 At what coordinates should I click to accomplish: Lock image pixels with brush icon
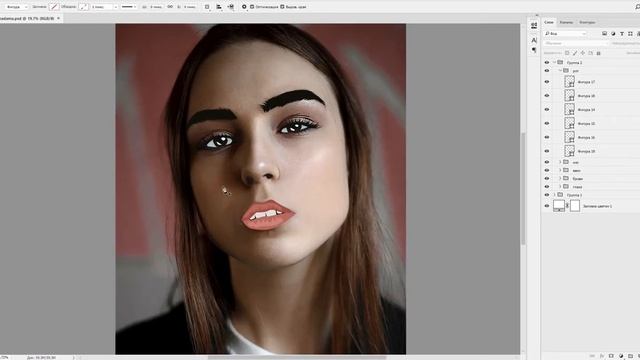coord(575,53)
